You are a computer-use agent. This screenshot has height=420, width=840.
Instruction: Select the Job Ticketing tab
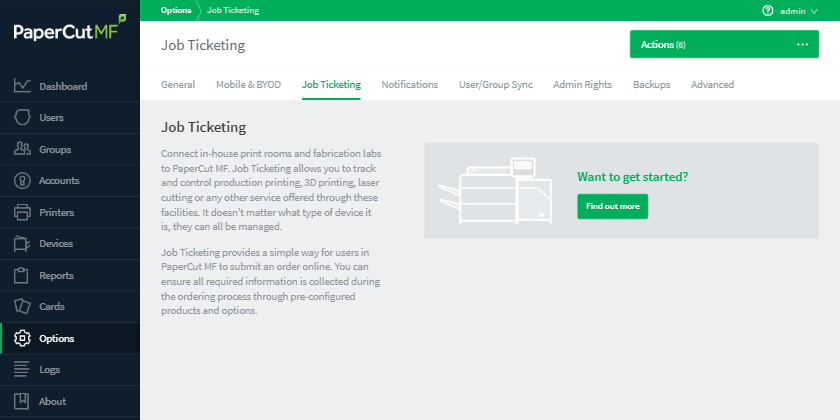tap(331, 84)
